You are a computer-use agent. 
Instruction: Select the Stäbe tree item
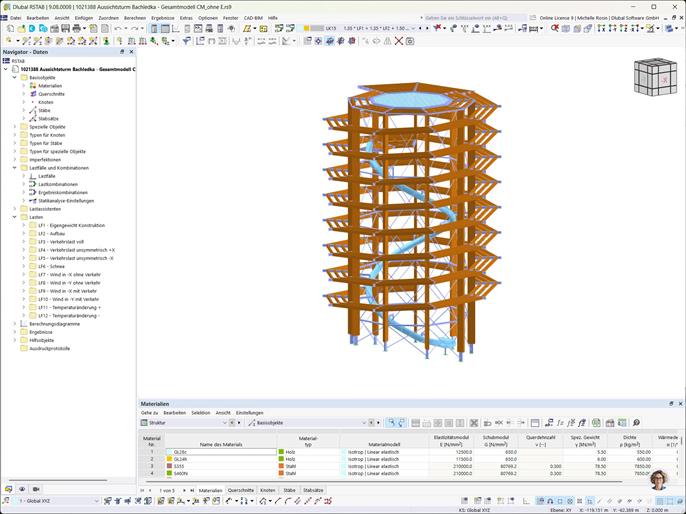click(44, 110)
